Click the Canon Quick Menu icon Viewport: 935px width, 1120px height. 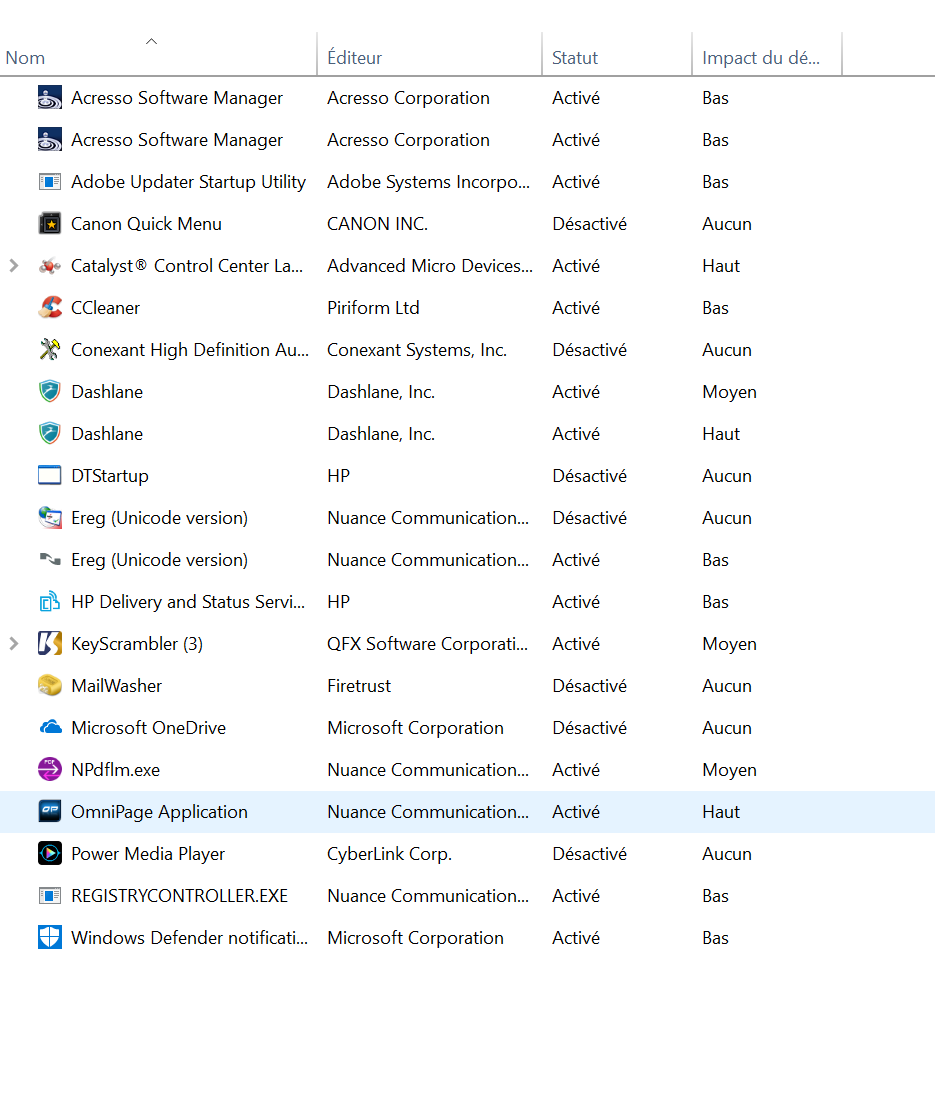click(49, 224)
